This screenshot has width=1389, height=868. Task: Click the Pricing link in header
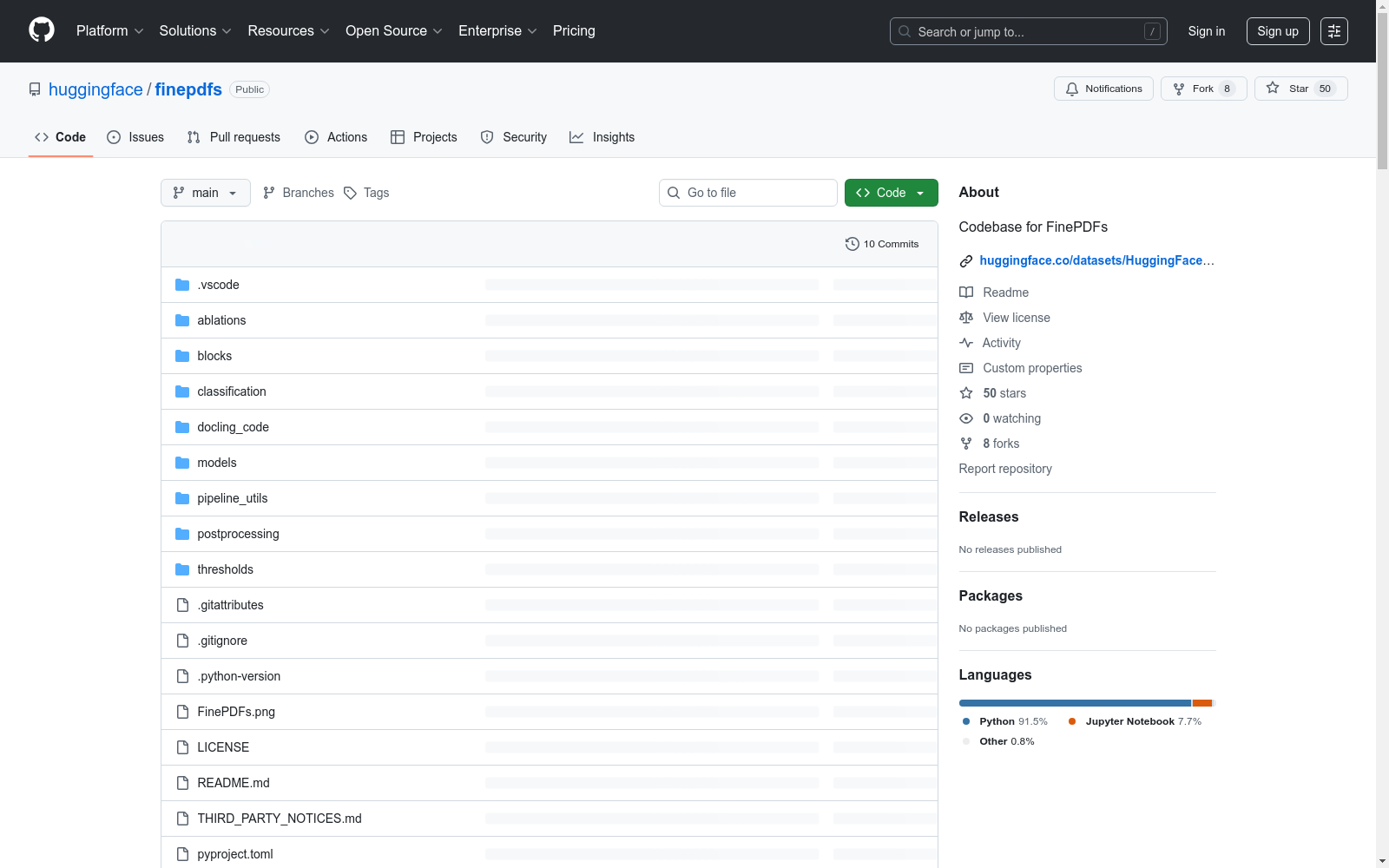pos(574,31)
